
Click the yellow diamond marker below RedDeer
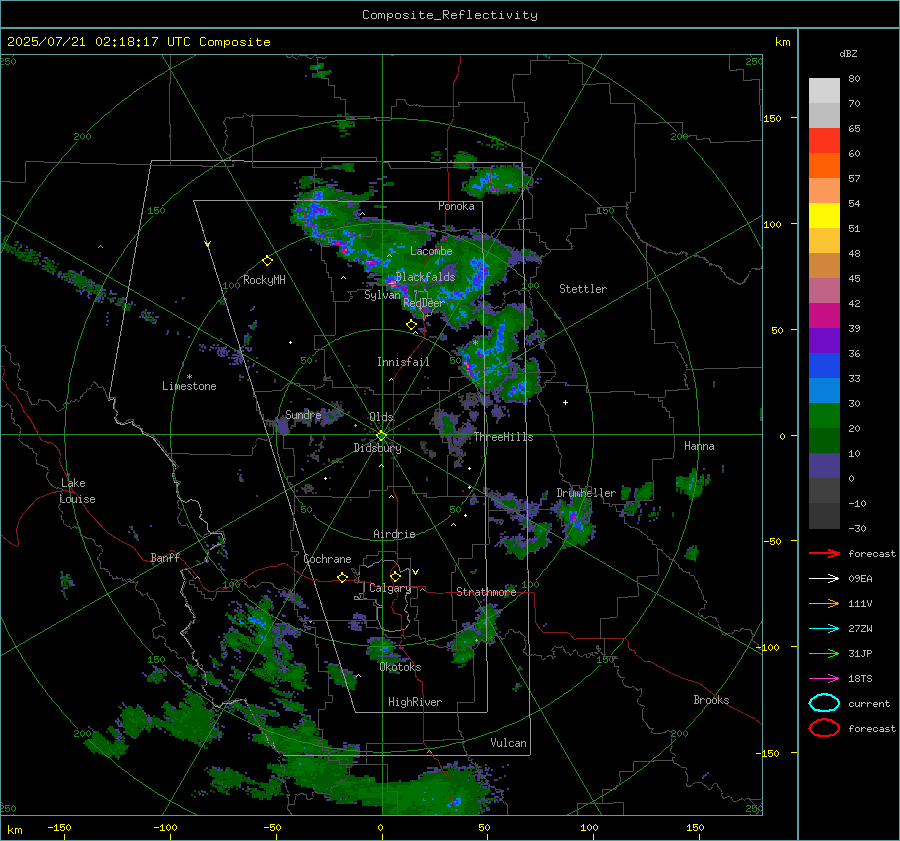tap(411, 325)
